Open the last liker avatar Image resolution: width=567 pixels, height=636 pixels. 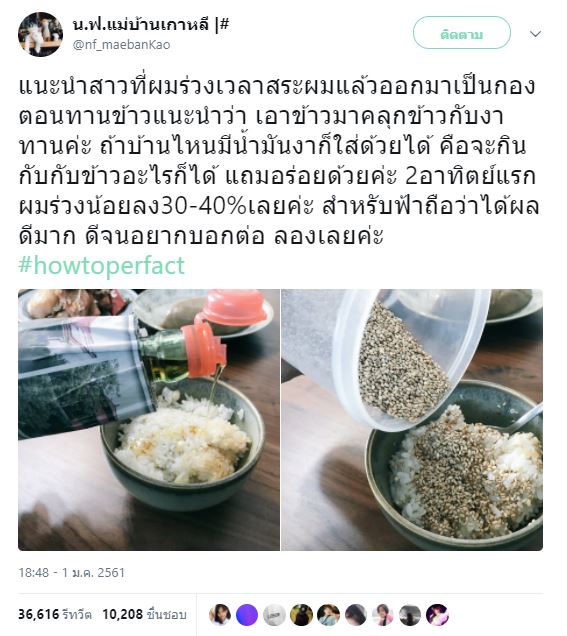pos(437,615)
